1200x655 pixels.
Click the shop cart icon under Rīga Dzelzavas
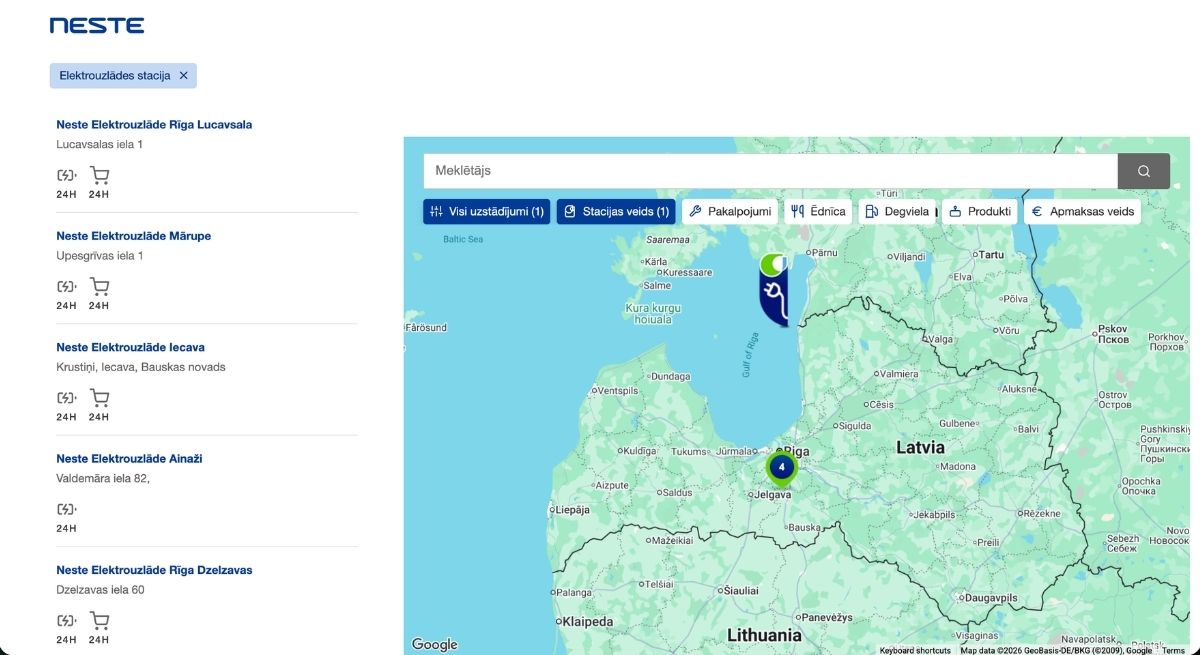click(x=99, y=621)
